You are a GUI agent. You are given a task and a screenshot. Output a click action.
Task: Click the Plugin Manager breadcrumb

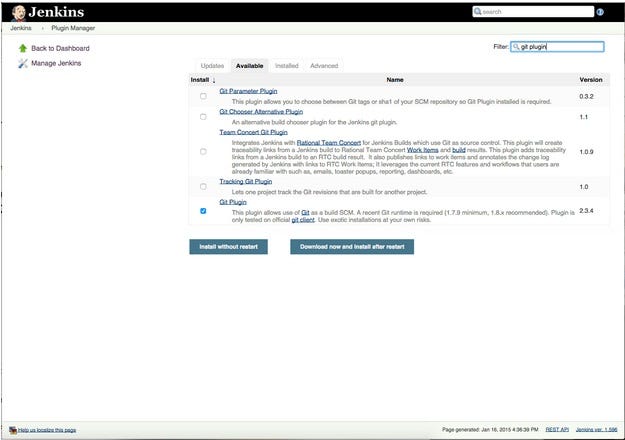coord(73,28)
